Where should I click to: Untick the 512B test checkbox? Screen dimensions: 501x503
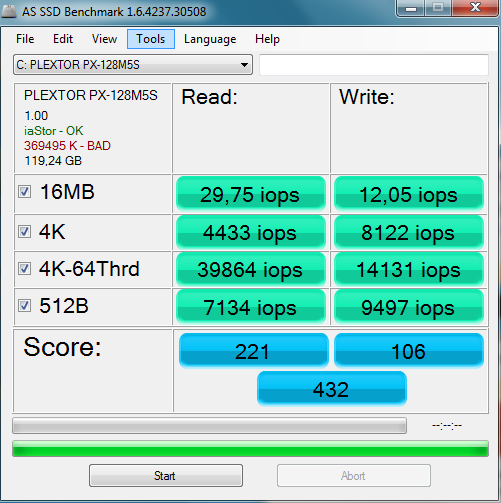[24, 305]
